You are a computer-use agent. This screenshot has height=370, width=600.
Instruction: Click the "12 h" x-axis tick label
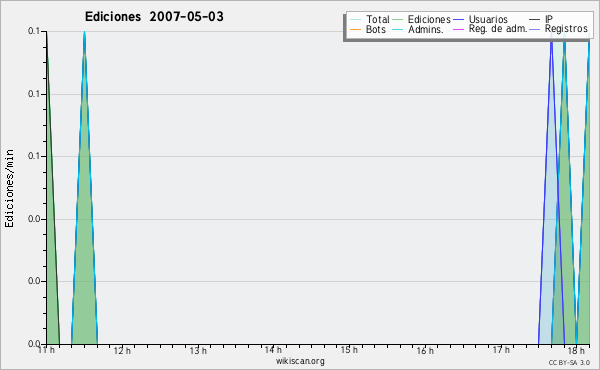pyautogui.click(x=122, y=350)
